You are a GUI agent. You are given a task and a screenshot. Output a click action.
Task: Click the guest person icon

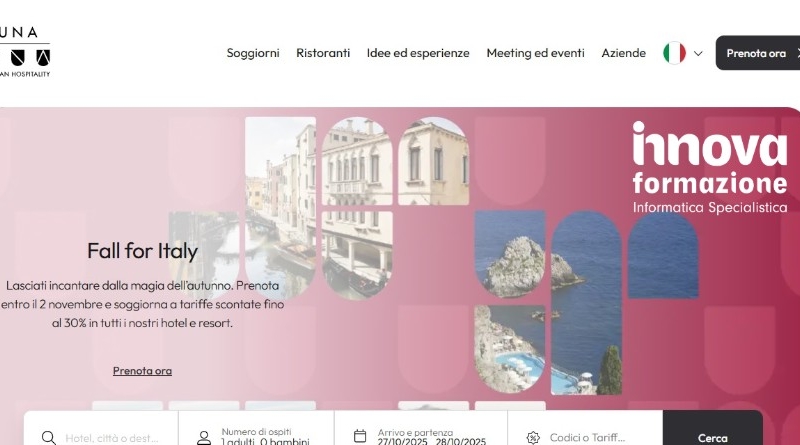coord(204,438)
